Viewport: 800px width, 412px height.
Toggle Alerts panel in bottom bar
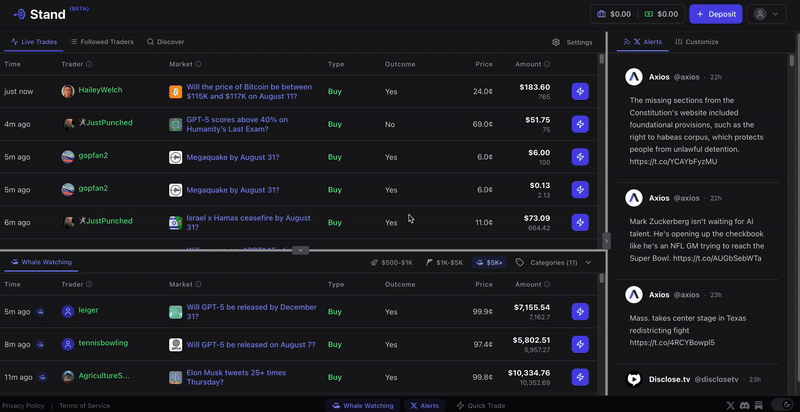pyautogui.click(x=424, y=406)
